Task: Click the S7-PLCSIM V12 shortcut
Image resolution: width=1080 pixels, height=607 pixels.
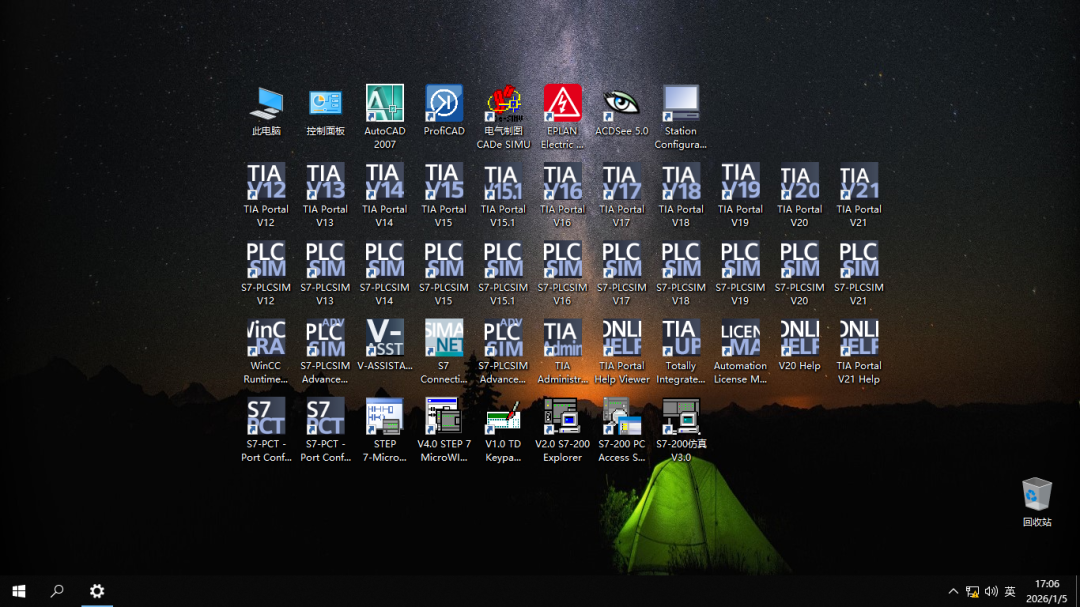Action: pyautogui.click(x=266, y=261)
